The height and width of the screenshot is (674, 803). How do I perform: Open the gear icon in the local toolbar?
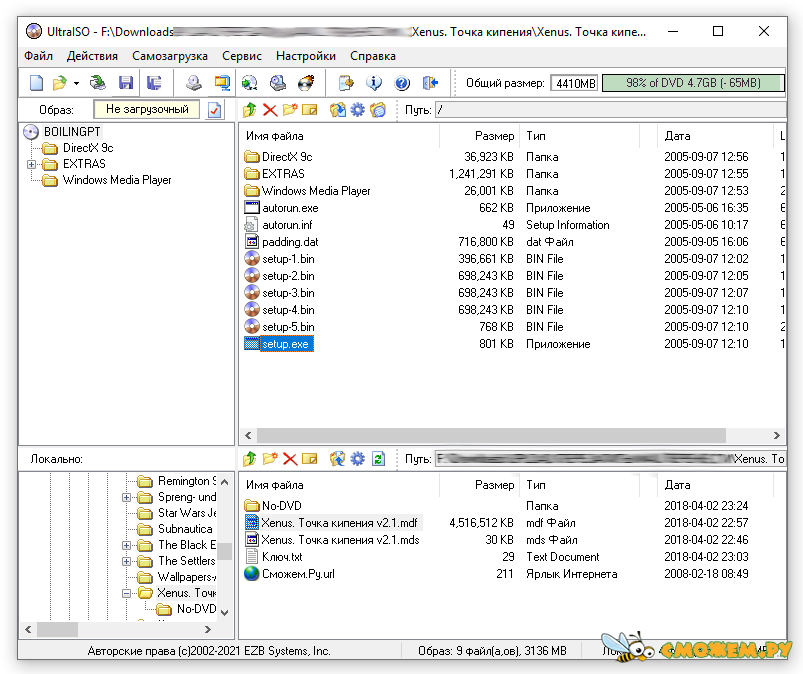357,459
